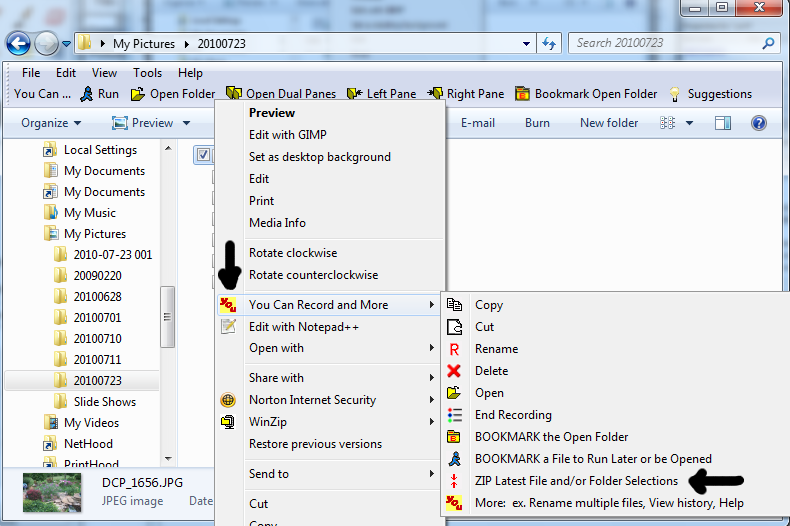Click the Bookmark Open Folder icon
Image resolution: width=790 pixels, height=526 pixels.
pos(522,94)
